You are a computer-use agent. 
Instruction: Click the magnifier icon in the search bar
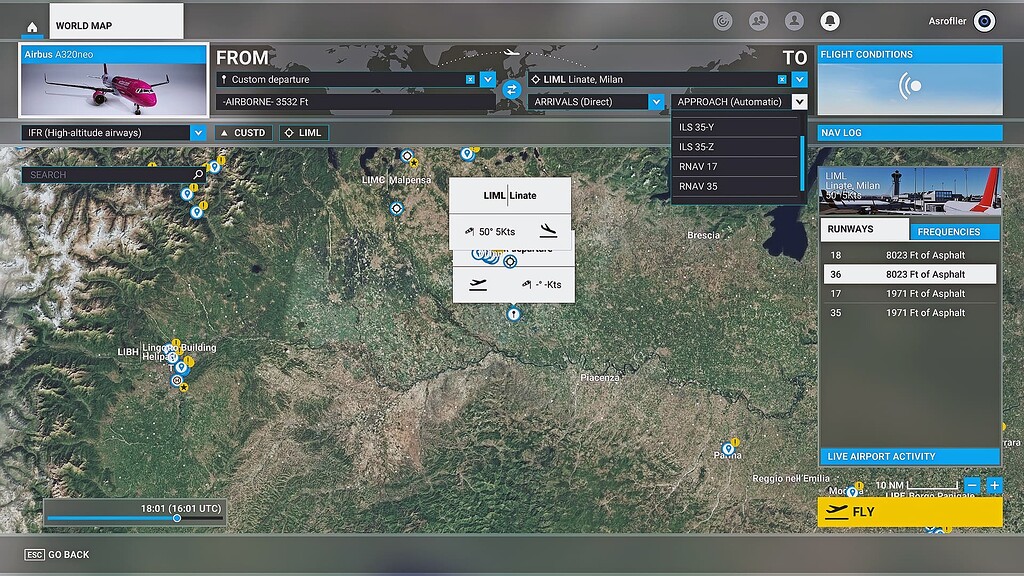click(196, 174)
